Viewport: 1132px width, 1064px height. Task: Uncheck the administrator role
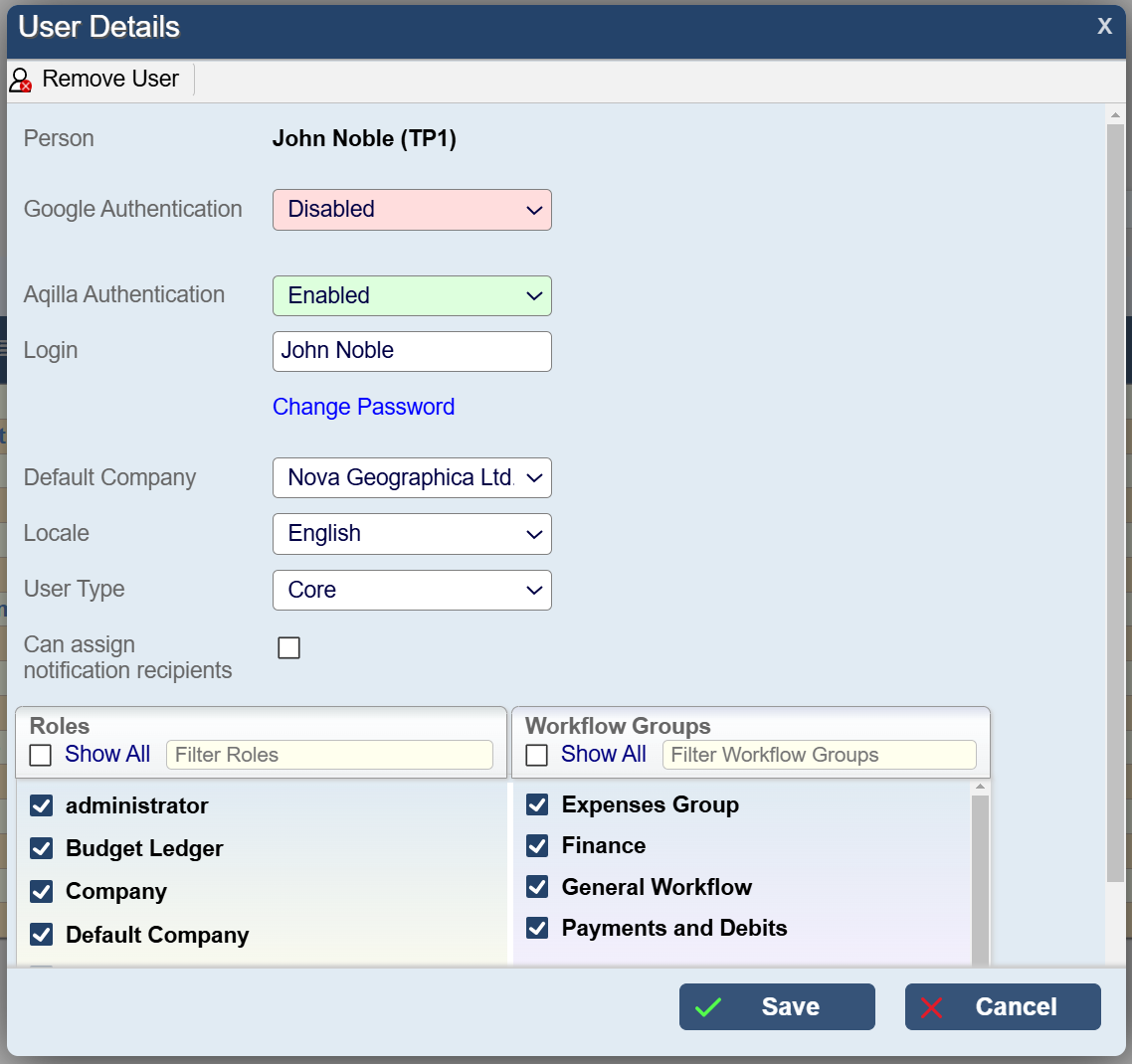point(42,805)
